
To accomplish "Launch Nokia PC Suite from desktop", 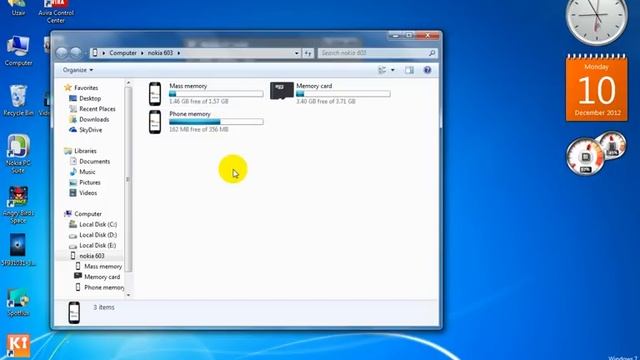I will click(18, 154).
